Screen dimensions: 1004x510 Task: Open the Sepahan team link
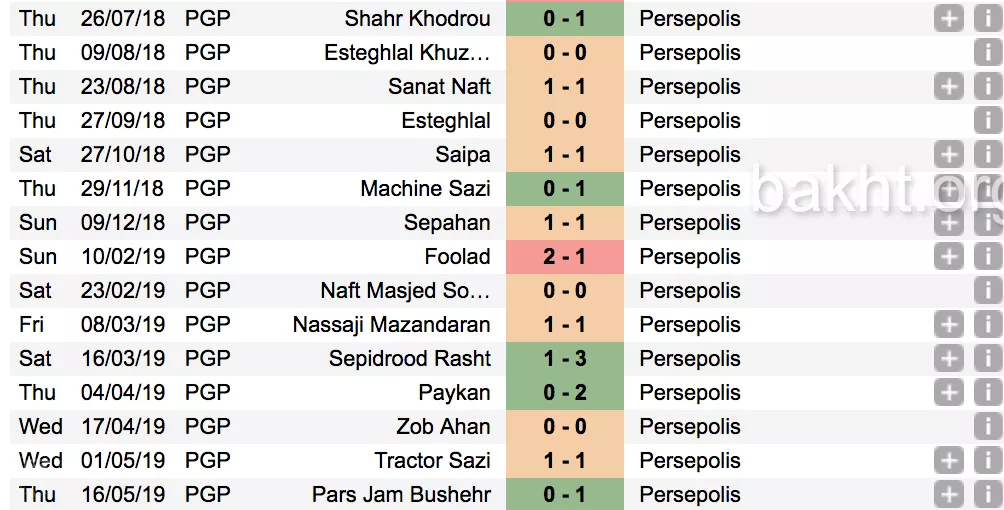tap(447, 223)
